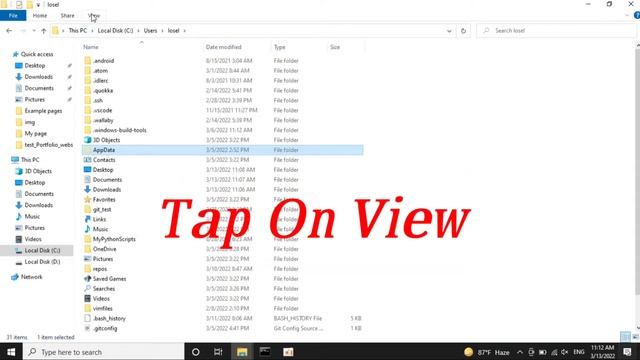Refresh the current folder
Screen dimensions: 640x360
[x=463, y=31]
